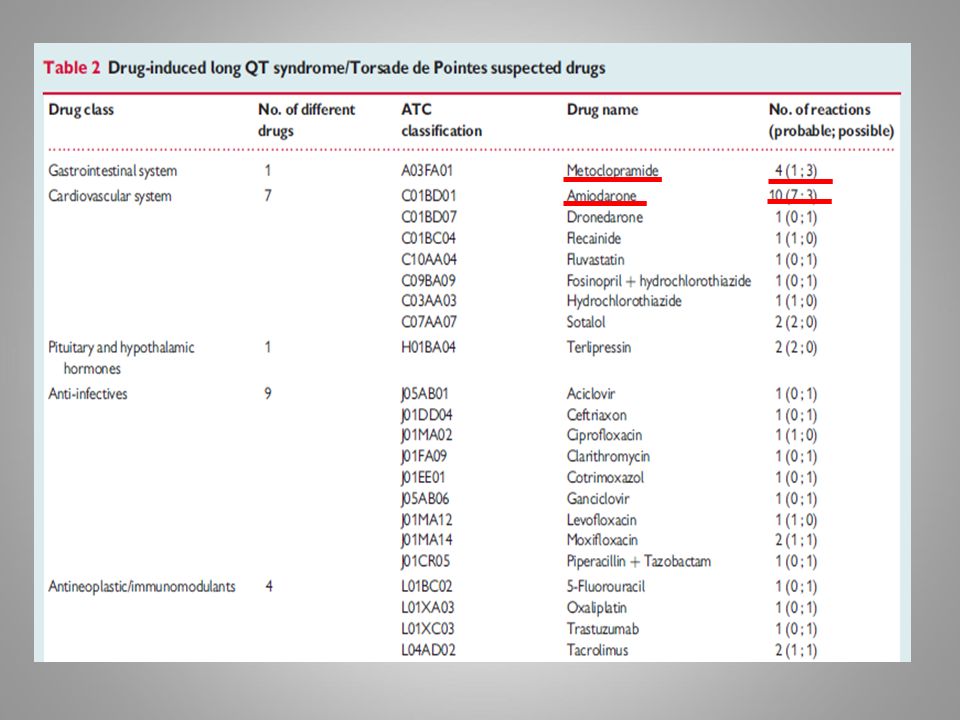The height and width of the screenshot is (720, 960).
Task: Select ATC code 'L04AD02'
Action: coord(429,650)
